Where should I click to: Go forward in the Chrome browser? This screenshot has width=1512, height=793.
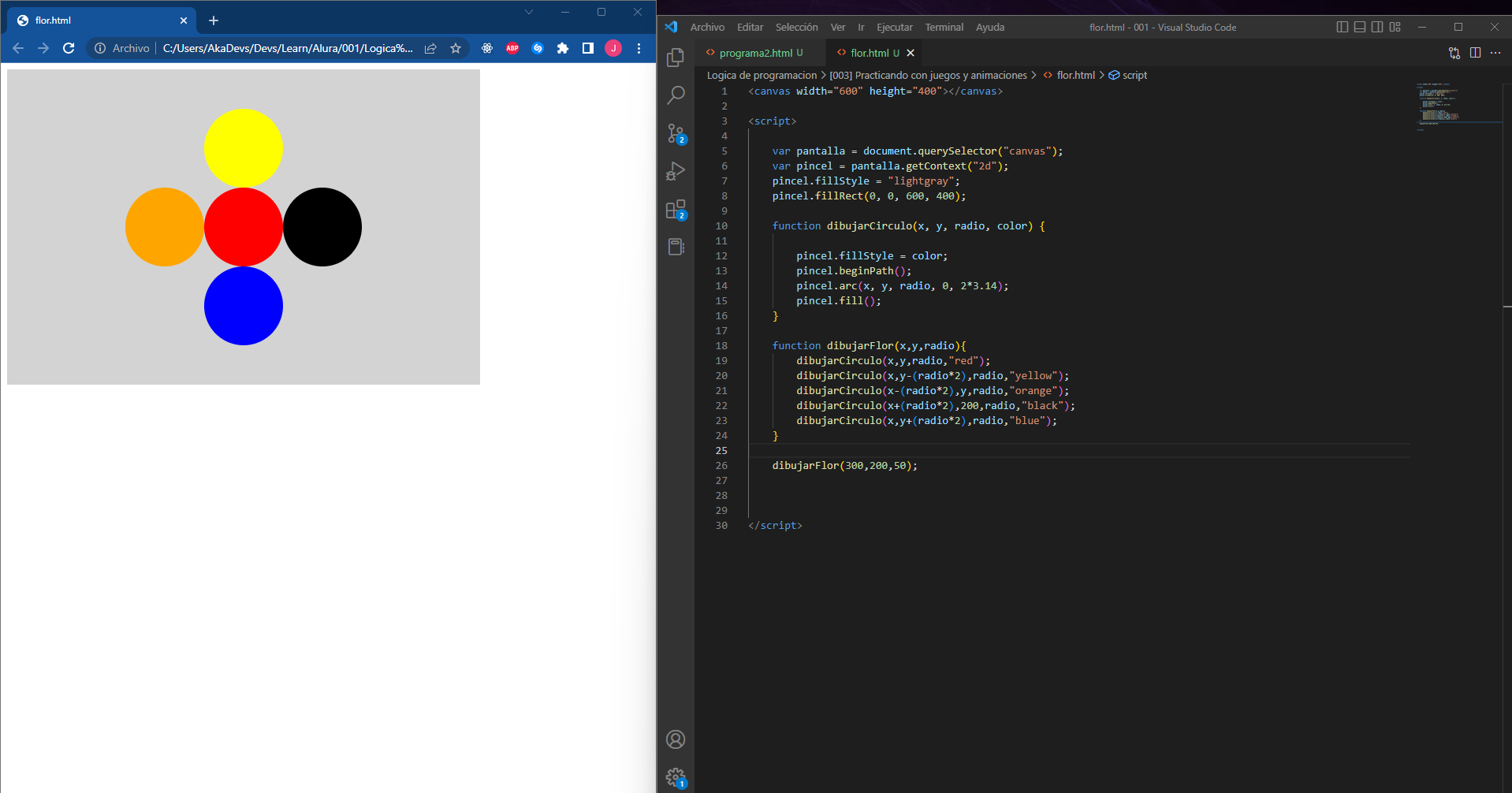click(43, 48)
